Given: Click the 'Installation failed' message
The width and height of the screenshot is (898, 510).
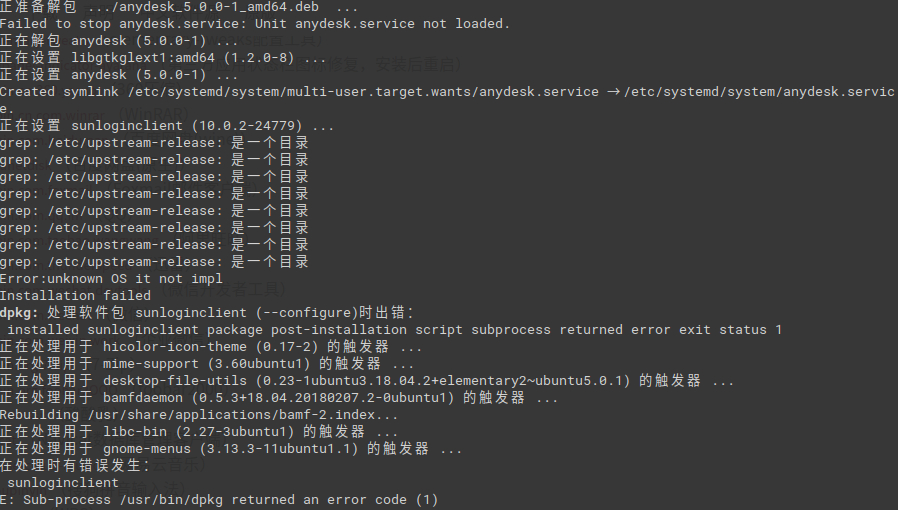Looking at the screenshot, I should (75, 296).
